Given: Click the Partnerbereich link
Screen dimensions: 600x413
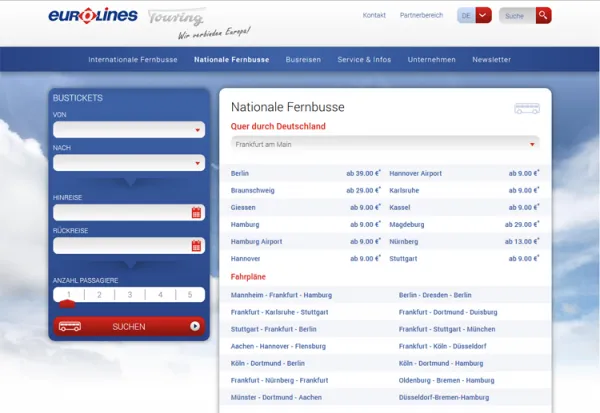Looking at the screenshot, I should pos(421,15).
